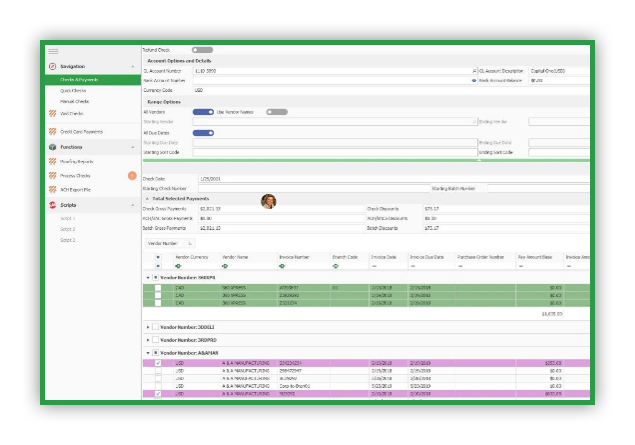Run Script 1 from Scripts list
This screenshot has height=445, width=635.
pyautogui.click(x=68, y=218)
